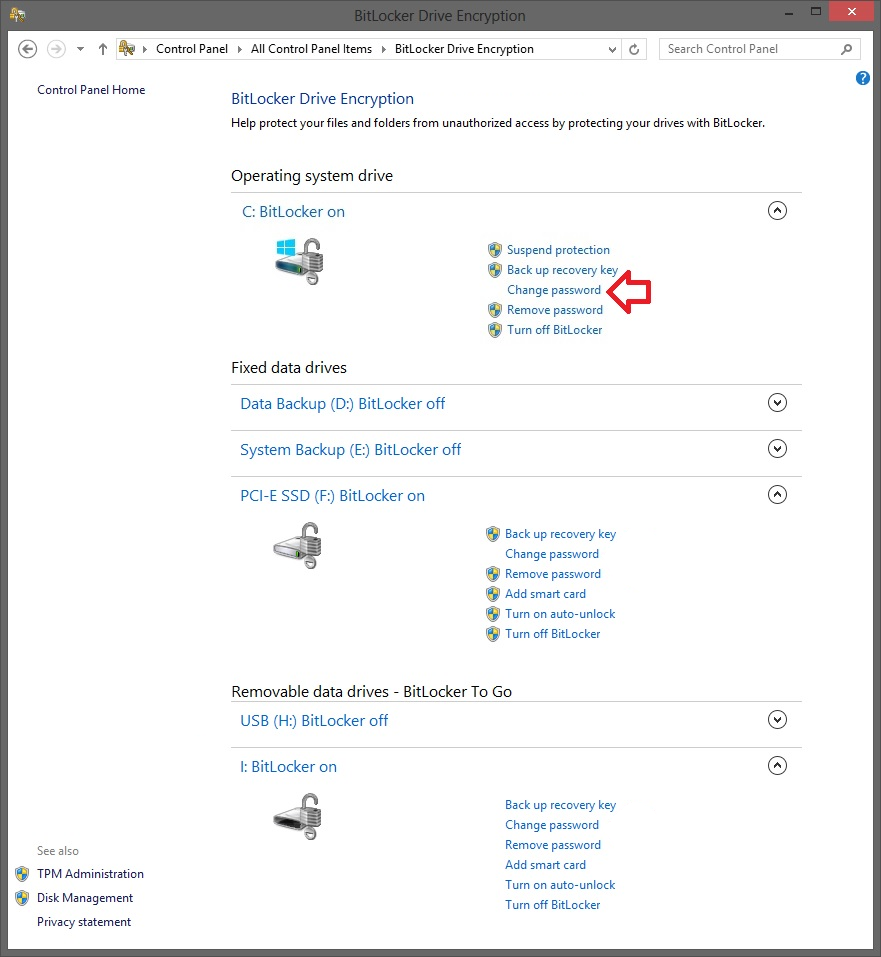
Task: Select BitLocker Drive Encryption breadcrumb
Action: [x=464, y=49]
